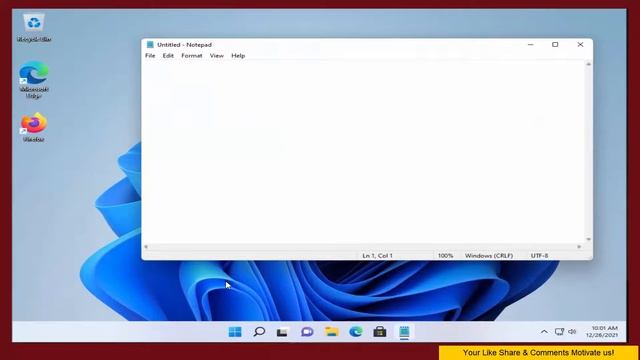The width and height of the screenshot is (640, 360).
Task: Click the Notepad taskbar icon
Action: [404, 332]
